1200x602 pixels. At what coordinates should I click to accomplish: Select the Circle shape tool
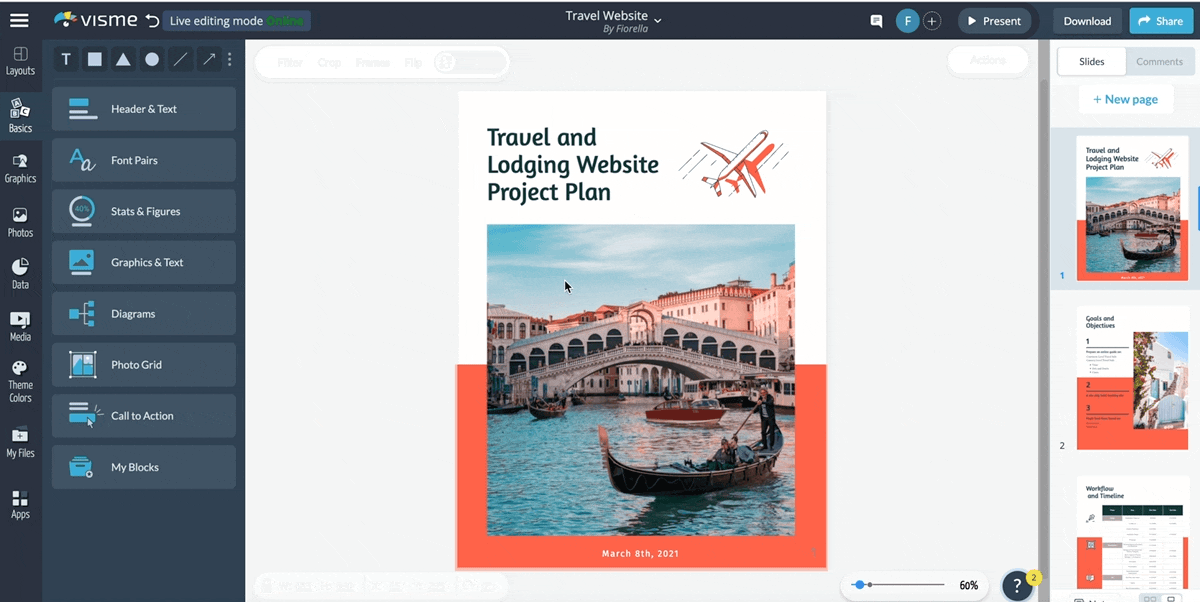pos(151,59)
